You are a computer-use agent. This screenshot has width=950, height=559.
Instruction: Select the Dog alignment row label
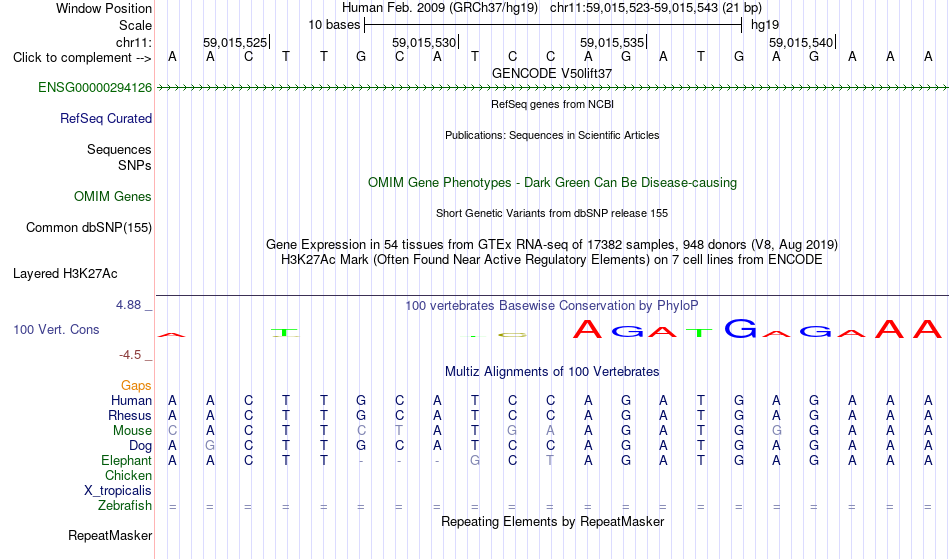pos(141,446)
